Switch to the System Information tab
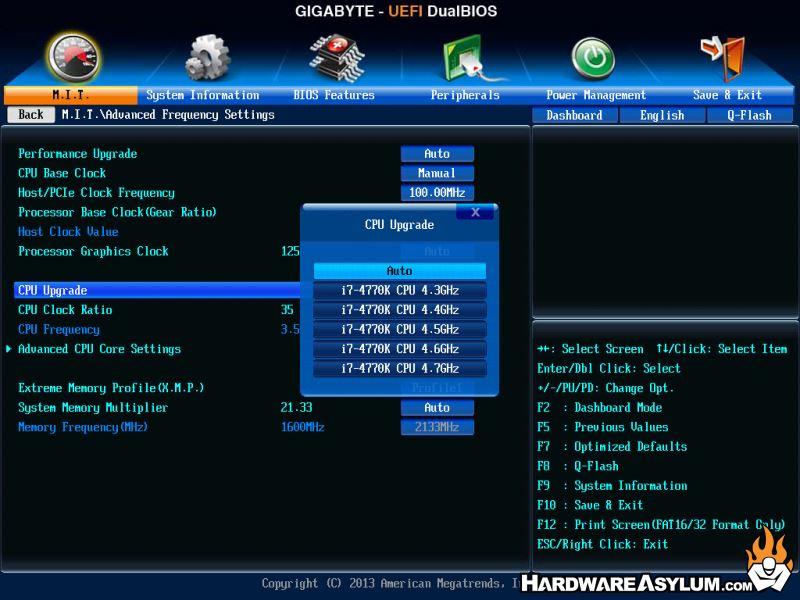Viewport: 800px width, 600px height. [203, 95]
